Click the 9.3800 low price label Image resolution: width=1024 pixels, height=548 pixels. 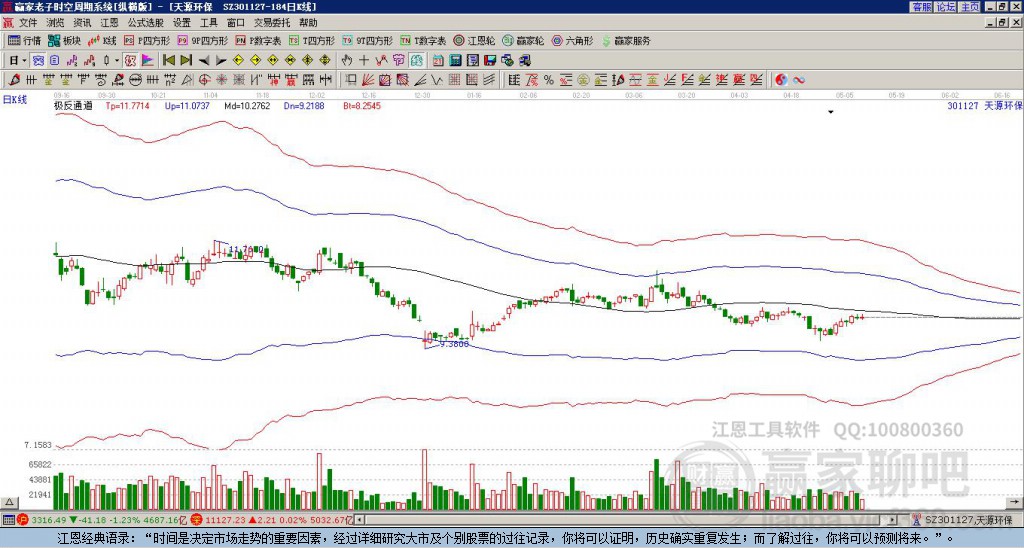pos(454,344)
